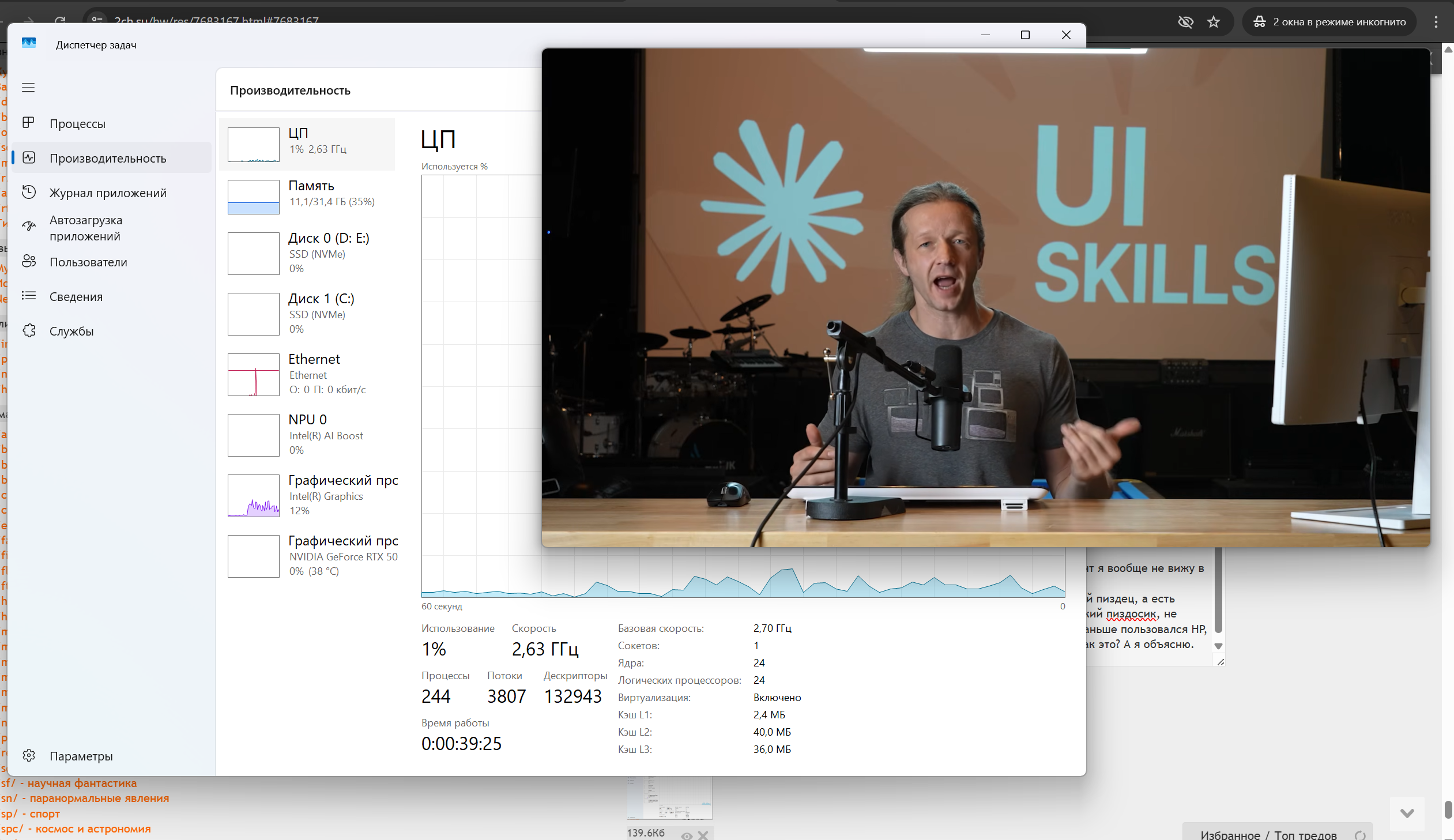Select Диск 0 (D: E:) resource
The width and height of the screenshot is (1454, 840).
307,253
